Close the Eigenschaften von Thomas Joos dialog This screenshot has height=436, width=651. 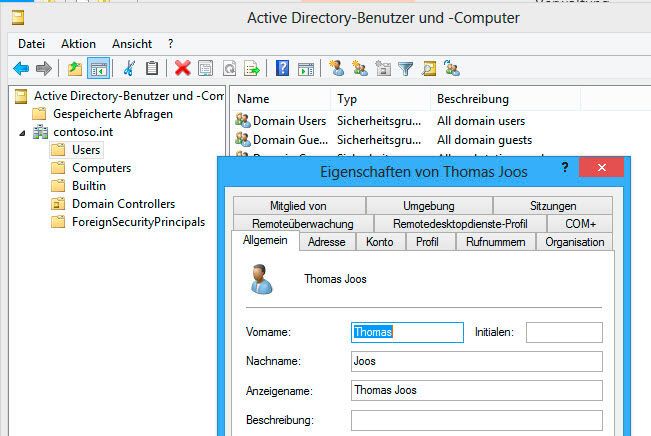tap(601, 167)
